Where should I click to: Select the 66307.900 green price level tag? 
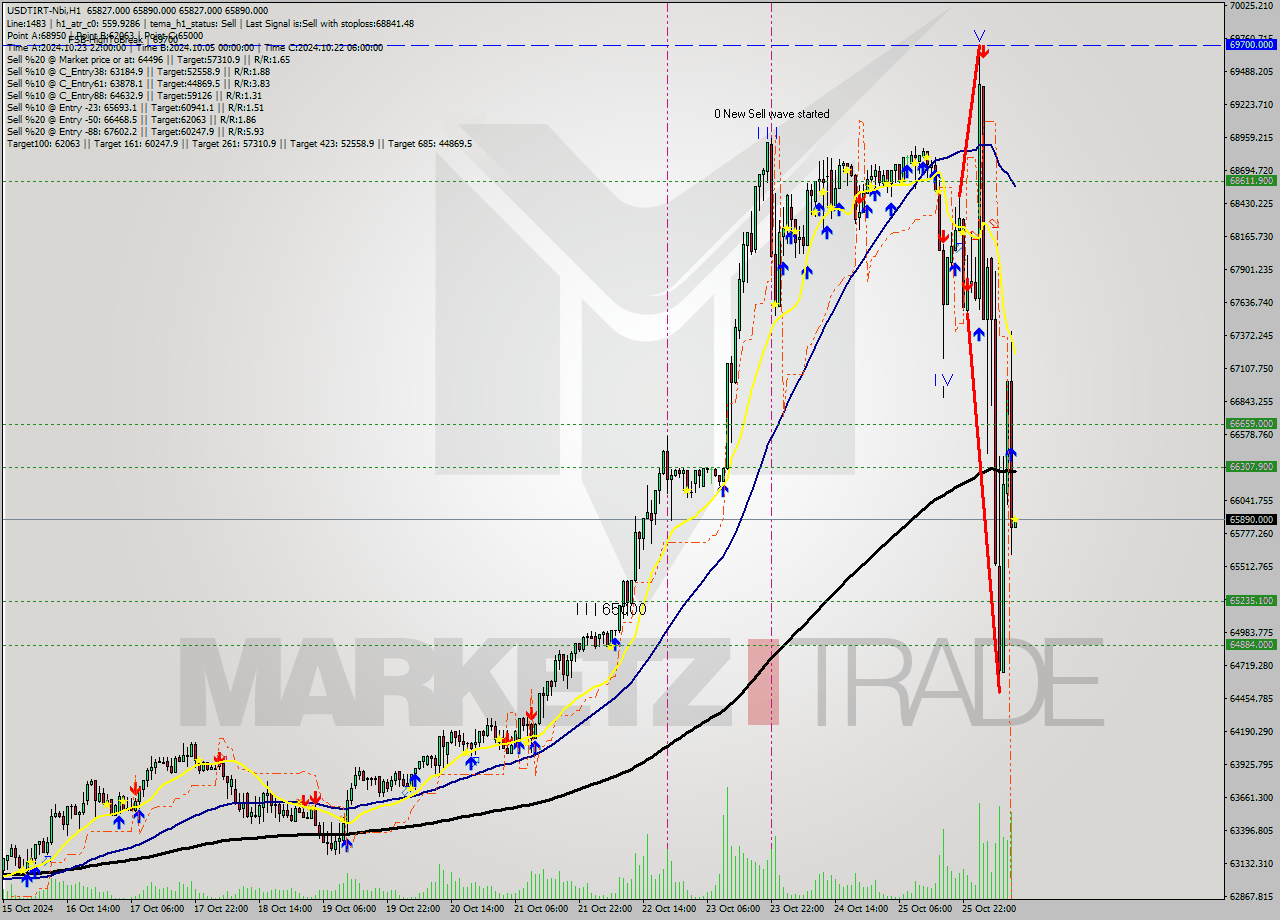coord(1251,467)
